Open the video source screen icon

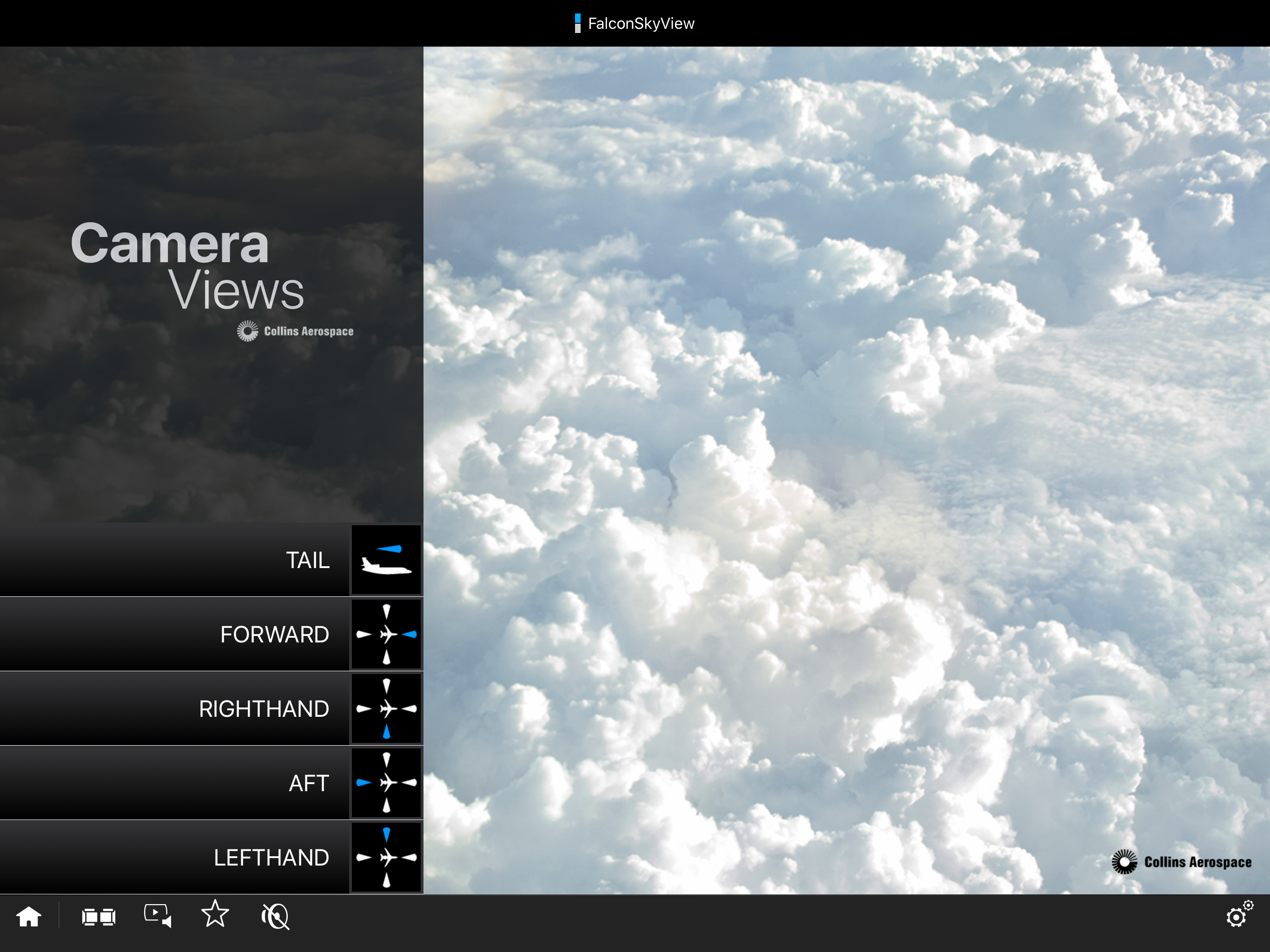158,916
